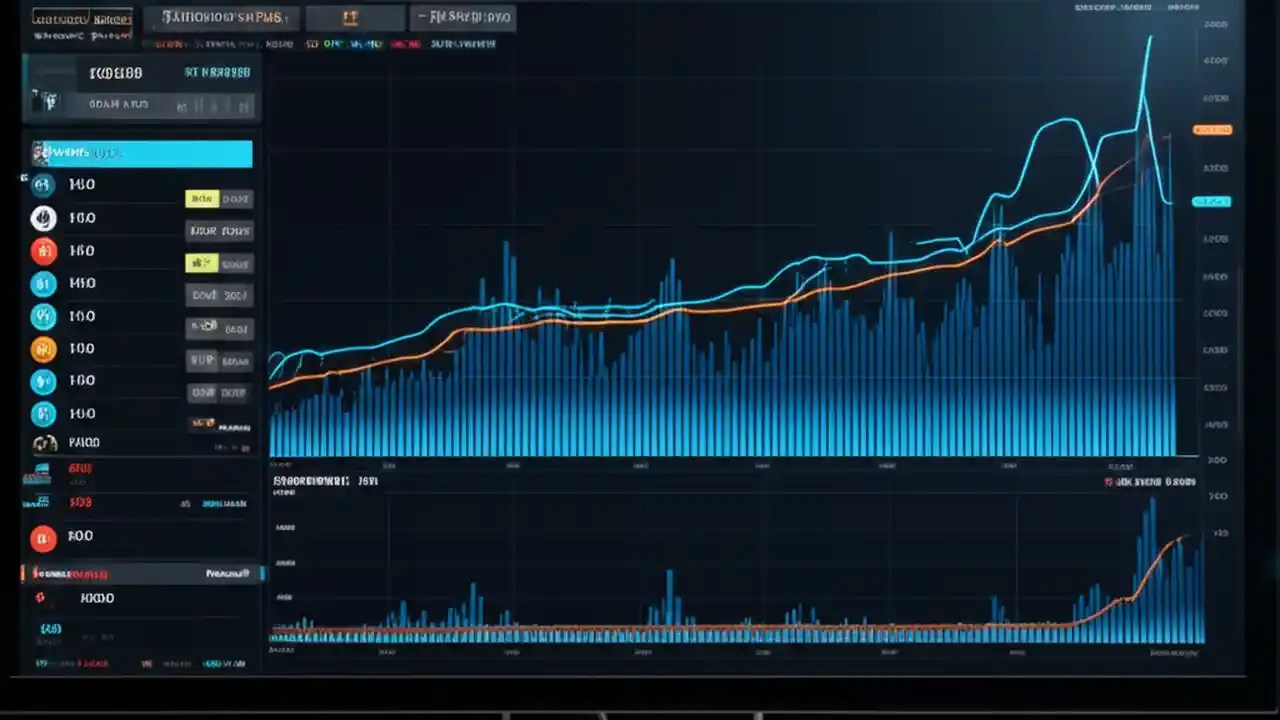Click the white coin icon in the sidebar
This screenshot has width=1280, height=720.
[x=42, y=217]
